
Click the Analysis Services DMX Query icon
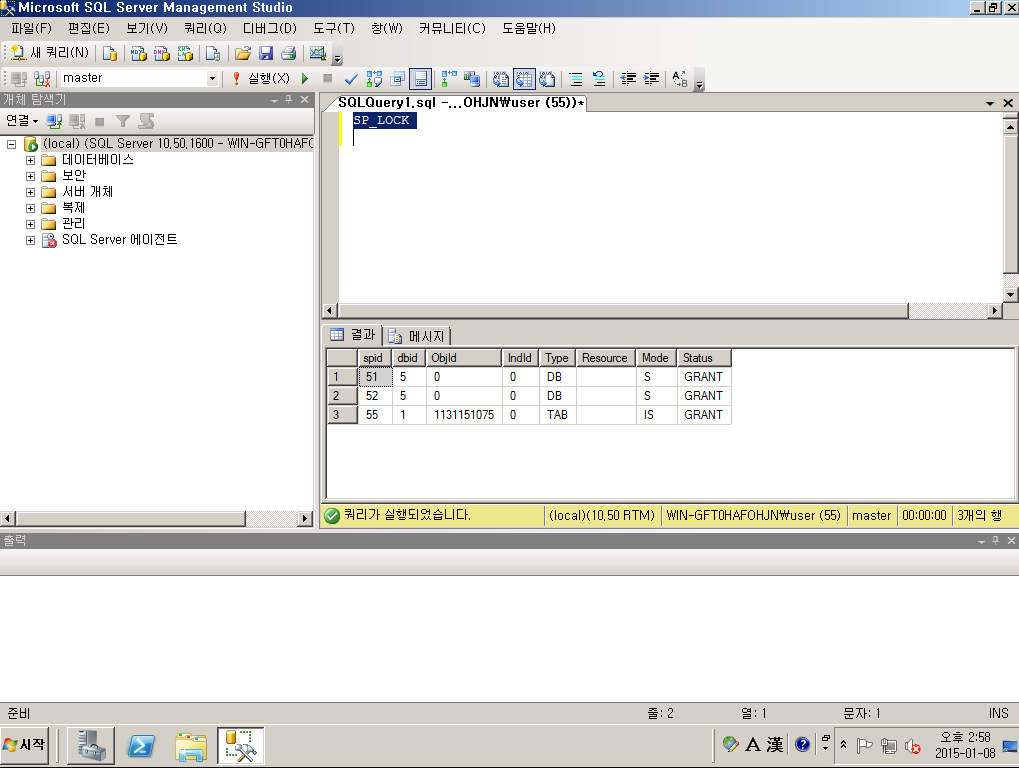pos(162,53)
